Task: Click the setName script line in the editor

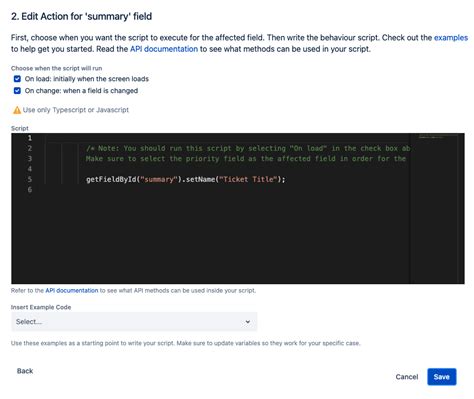Action: pyautogui.click(x=186, y=179)
